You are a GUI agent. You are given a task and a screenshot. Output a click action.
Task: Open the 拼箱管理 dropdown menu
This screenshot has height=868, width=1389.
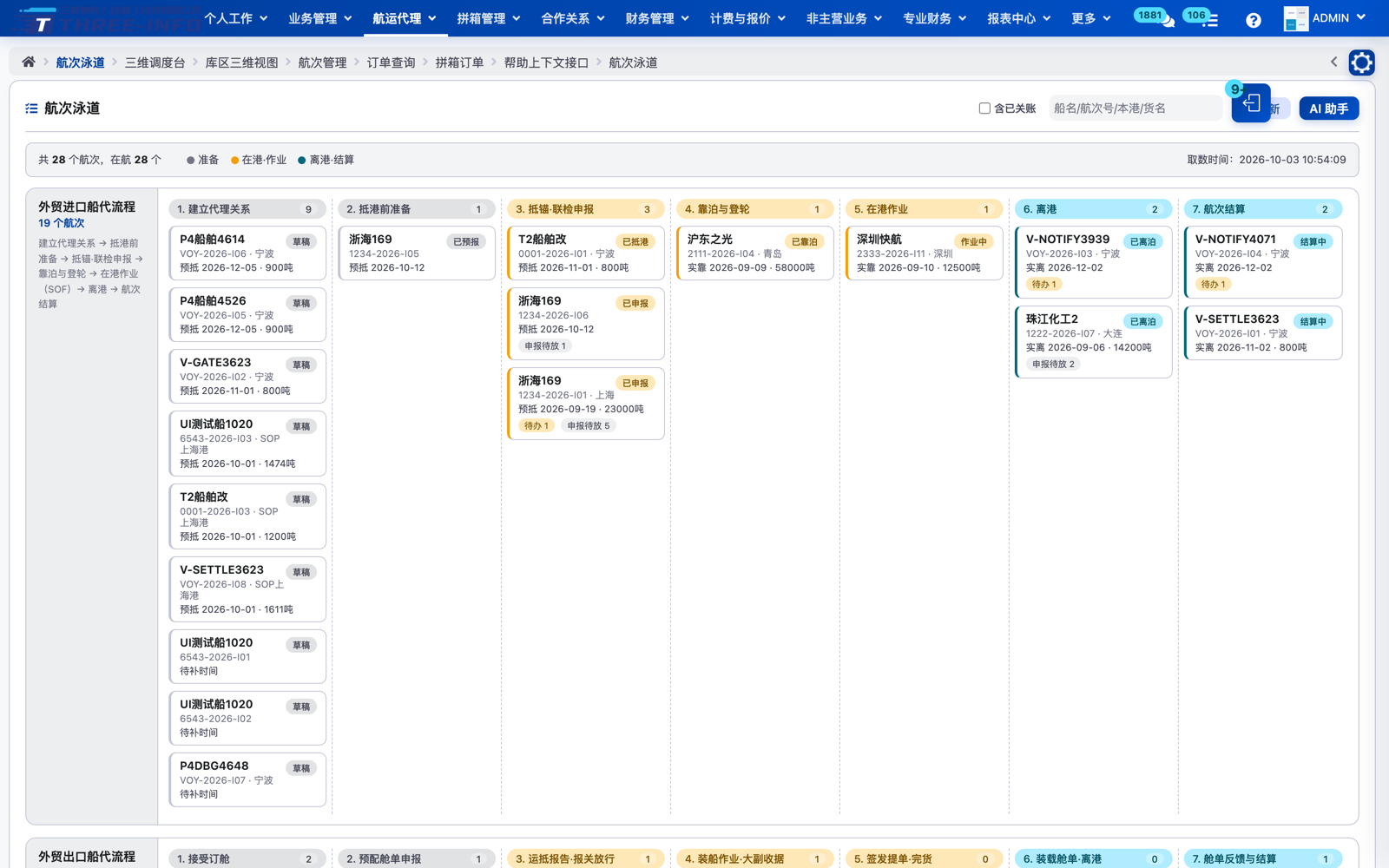489,18
